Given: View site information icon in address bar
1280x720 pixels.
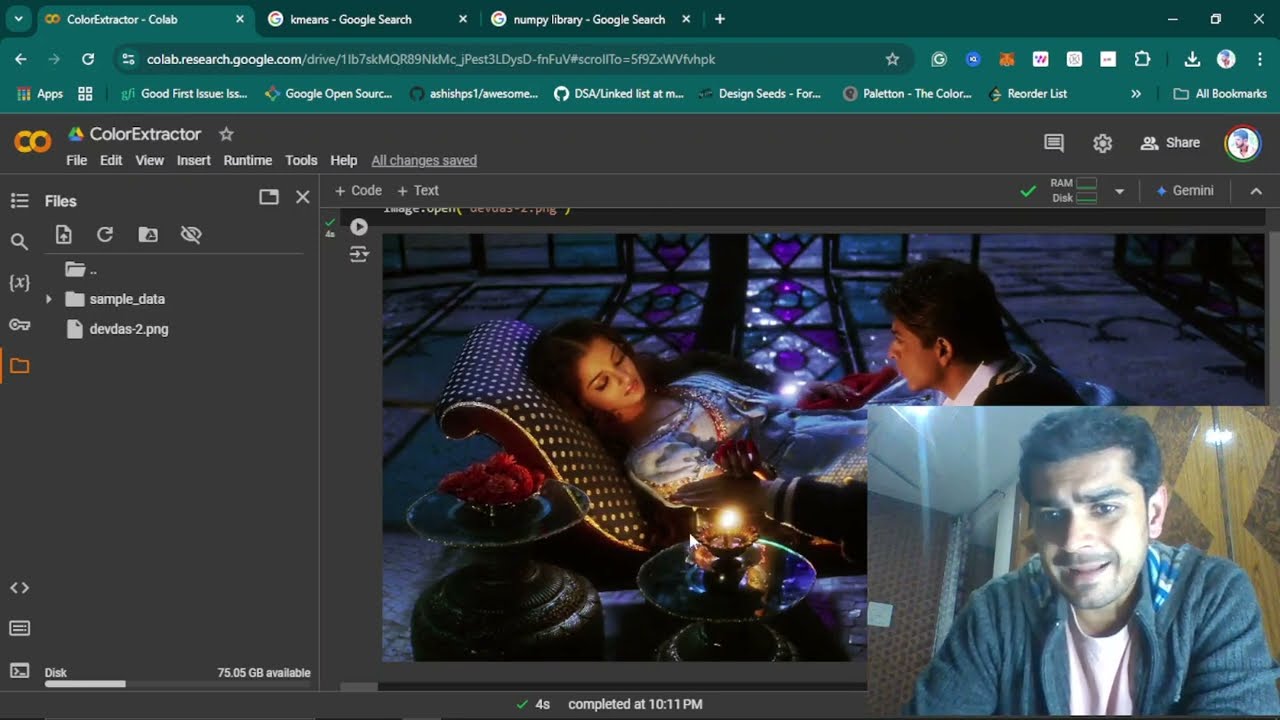Looking at the screenshot, I should tap(128, 59).
